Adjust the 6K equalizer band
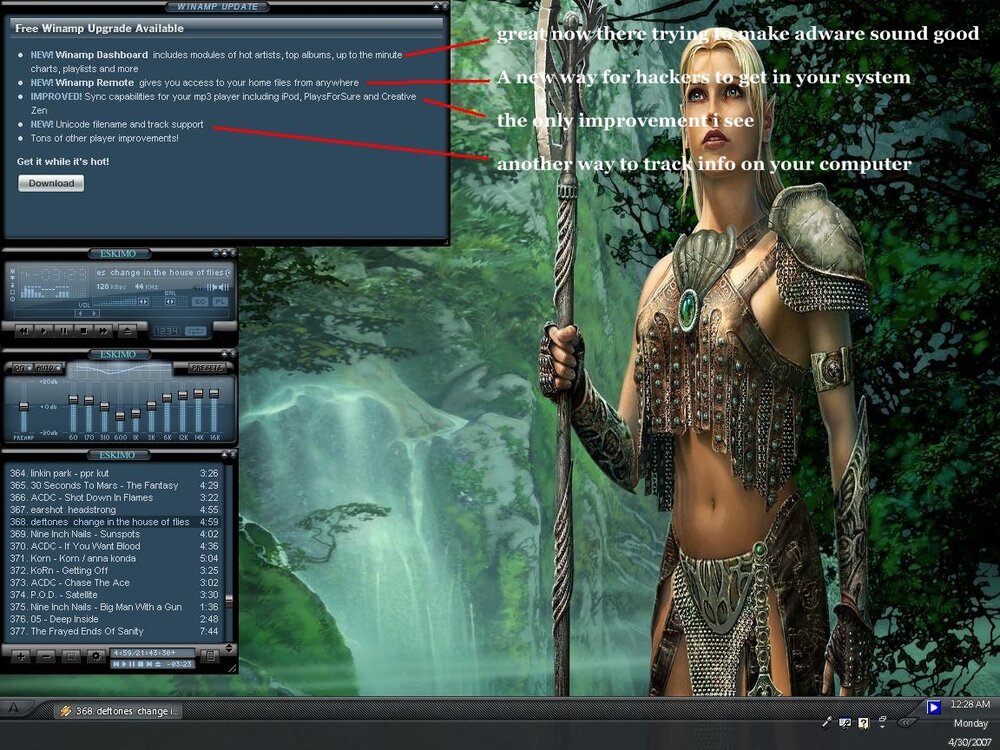Screen dimensions: 1000x750 coord(167,398)
